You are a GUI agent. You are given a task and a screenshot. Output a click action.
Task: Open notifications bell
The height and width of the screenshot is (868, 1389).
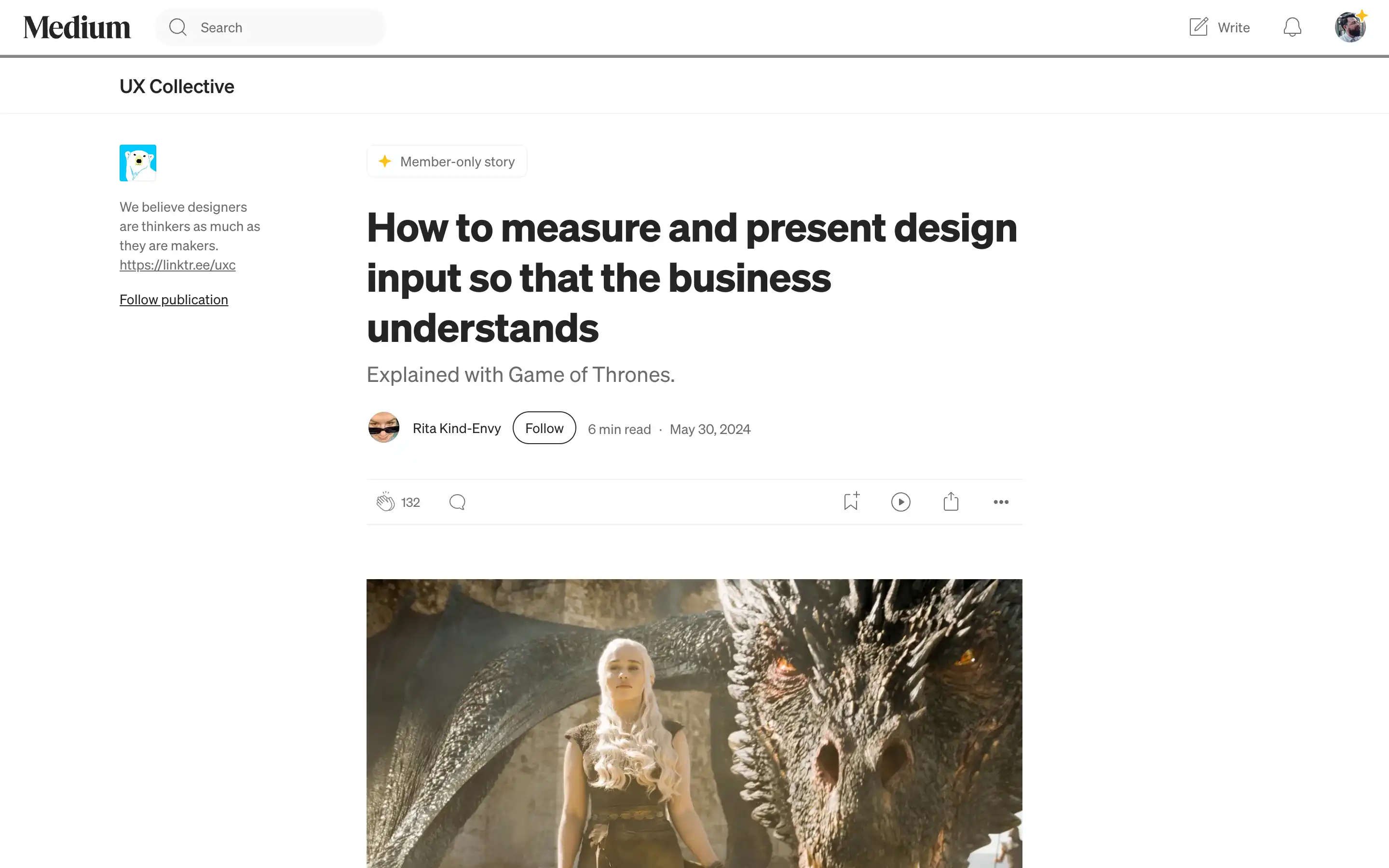pyautogui.click(x=1292, y=27)
